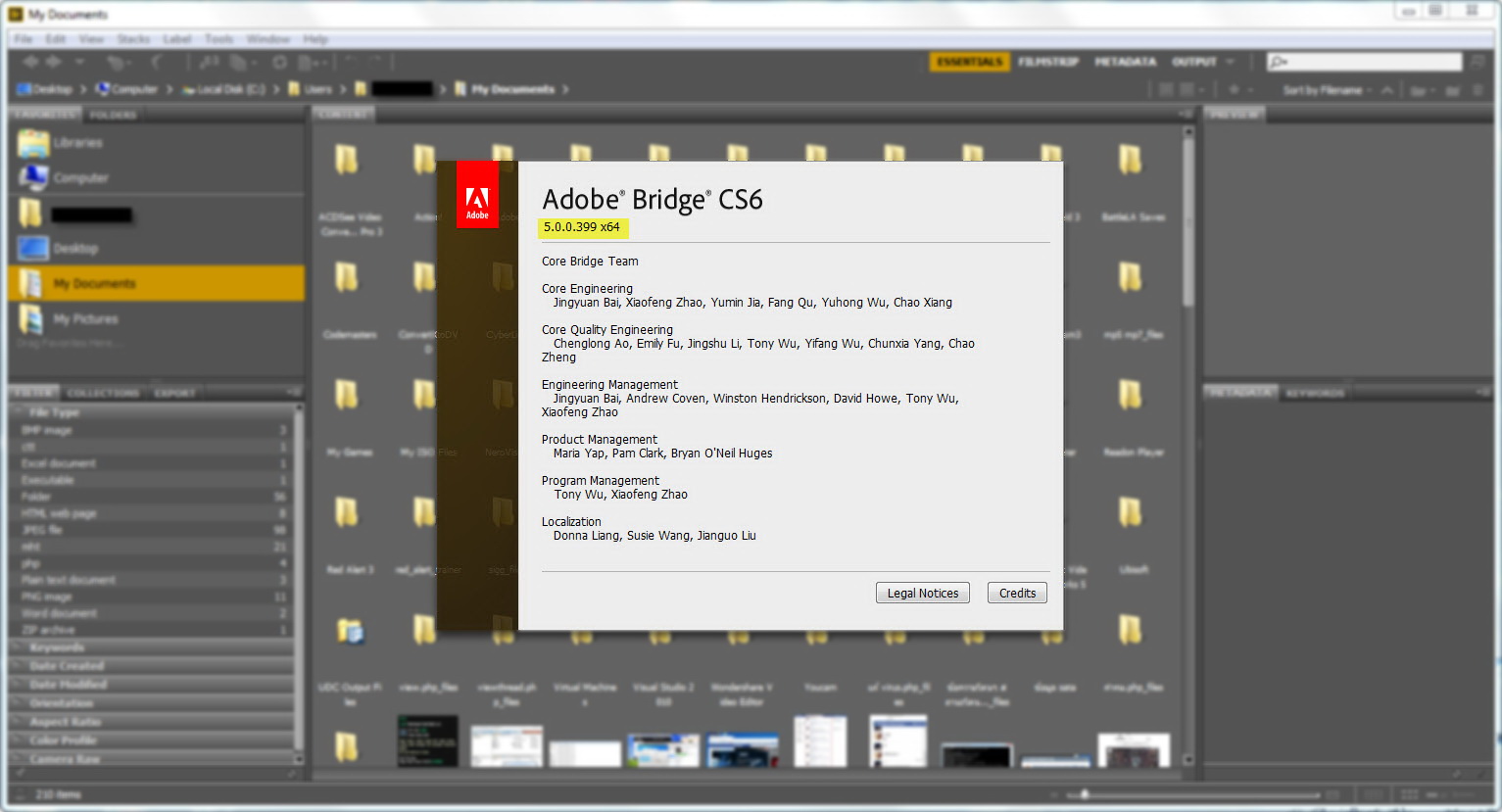Image resolution: width=1502 pixels, height=812 pixels.
Task: Open the Window menu
Action: coord(267,39)
